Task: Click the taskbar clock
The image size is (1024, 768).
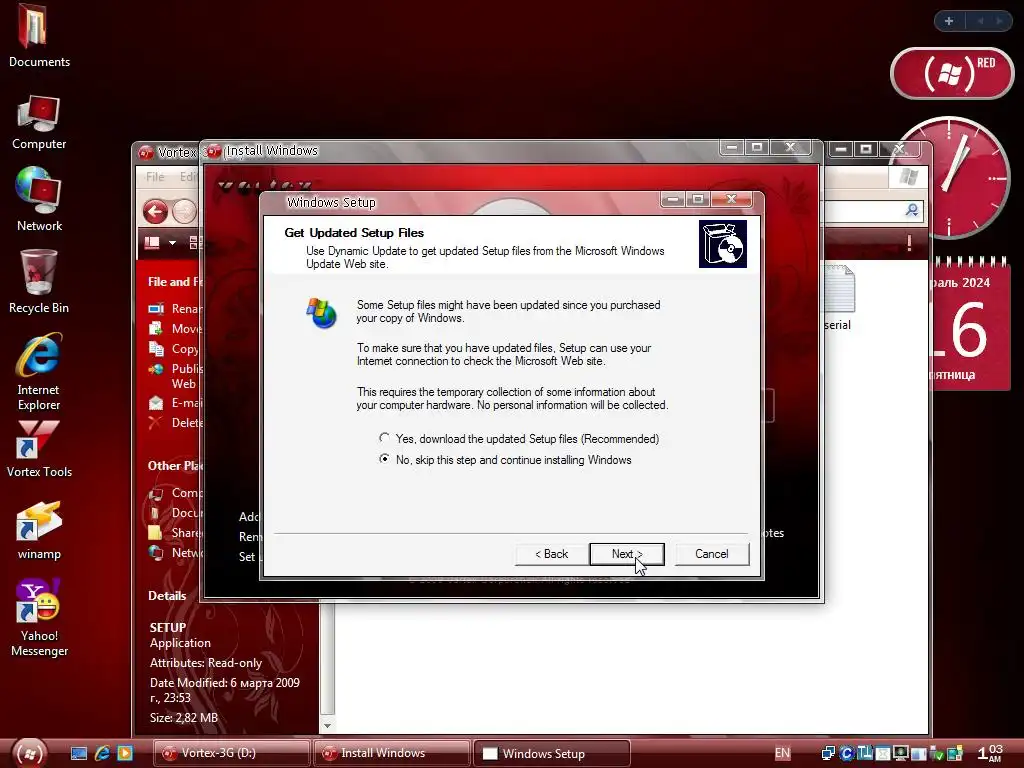Action: click(990, 753)
